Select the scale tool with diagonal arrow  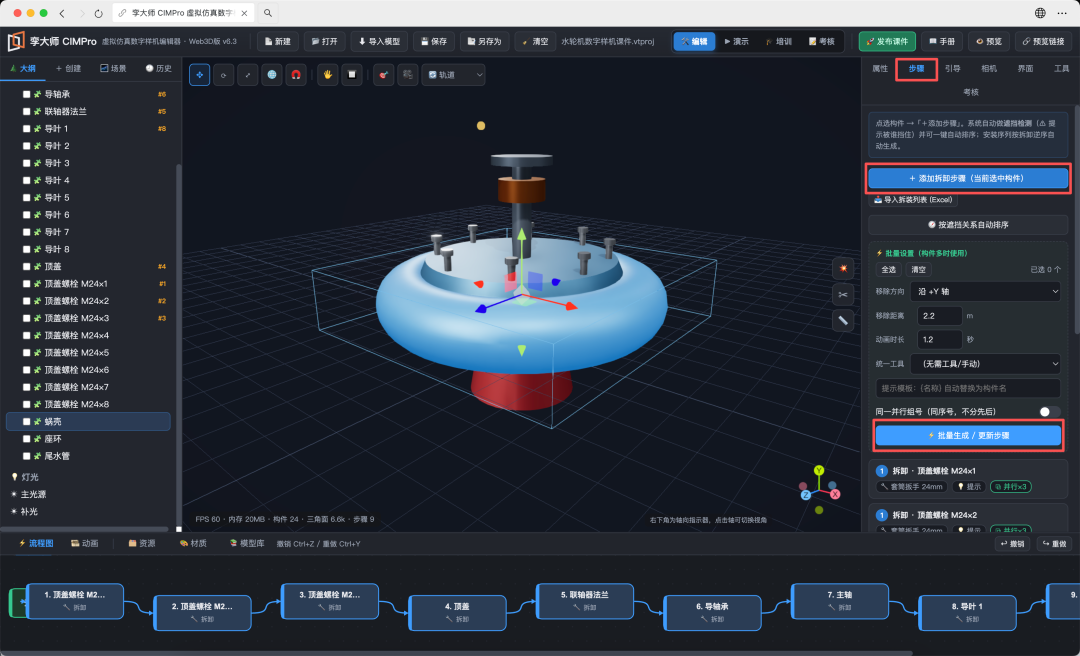(247, 74)
